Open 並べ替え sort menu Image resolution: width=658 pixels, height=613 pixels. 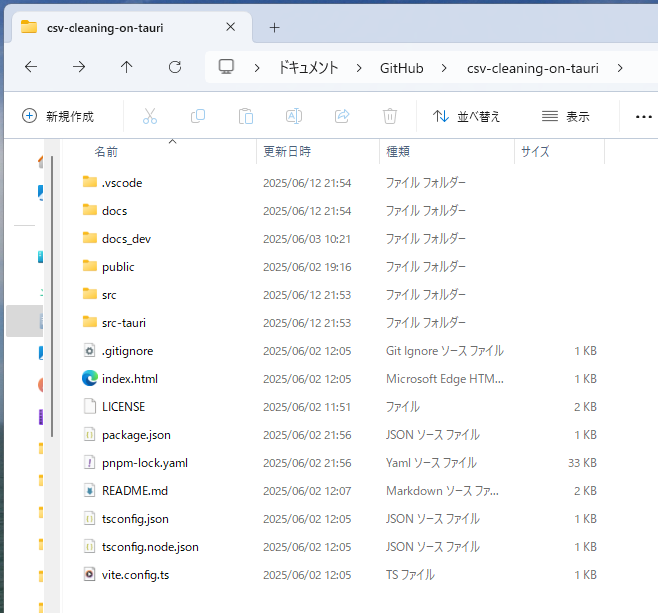pyautogui.click(x=467, y=116)
